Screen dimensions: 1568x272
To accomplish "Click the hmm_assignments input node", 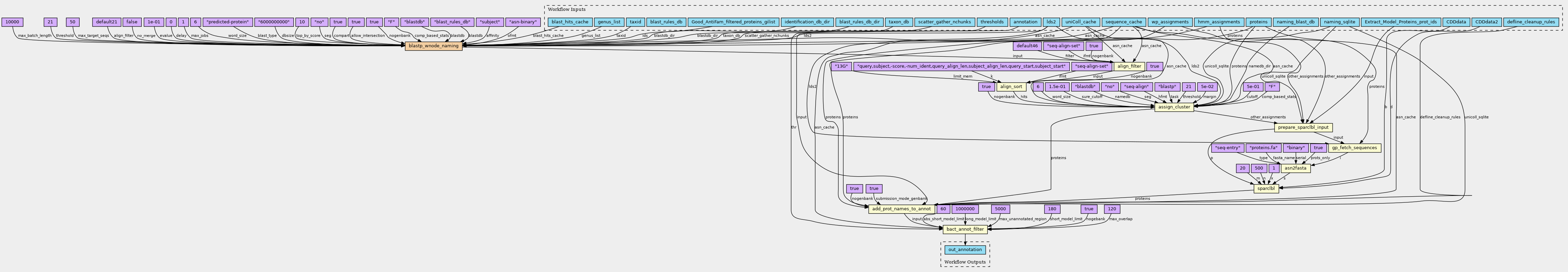I will coord(1219,22).
